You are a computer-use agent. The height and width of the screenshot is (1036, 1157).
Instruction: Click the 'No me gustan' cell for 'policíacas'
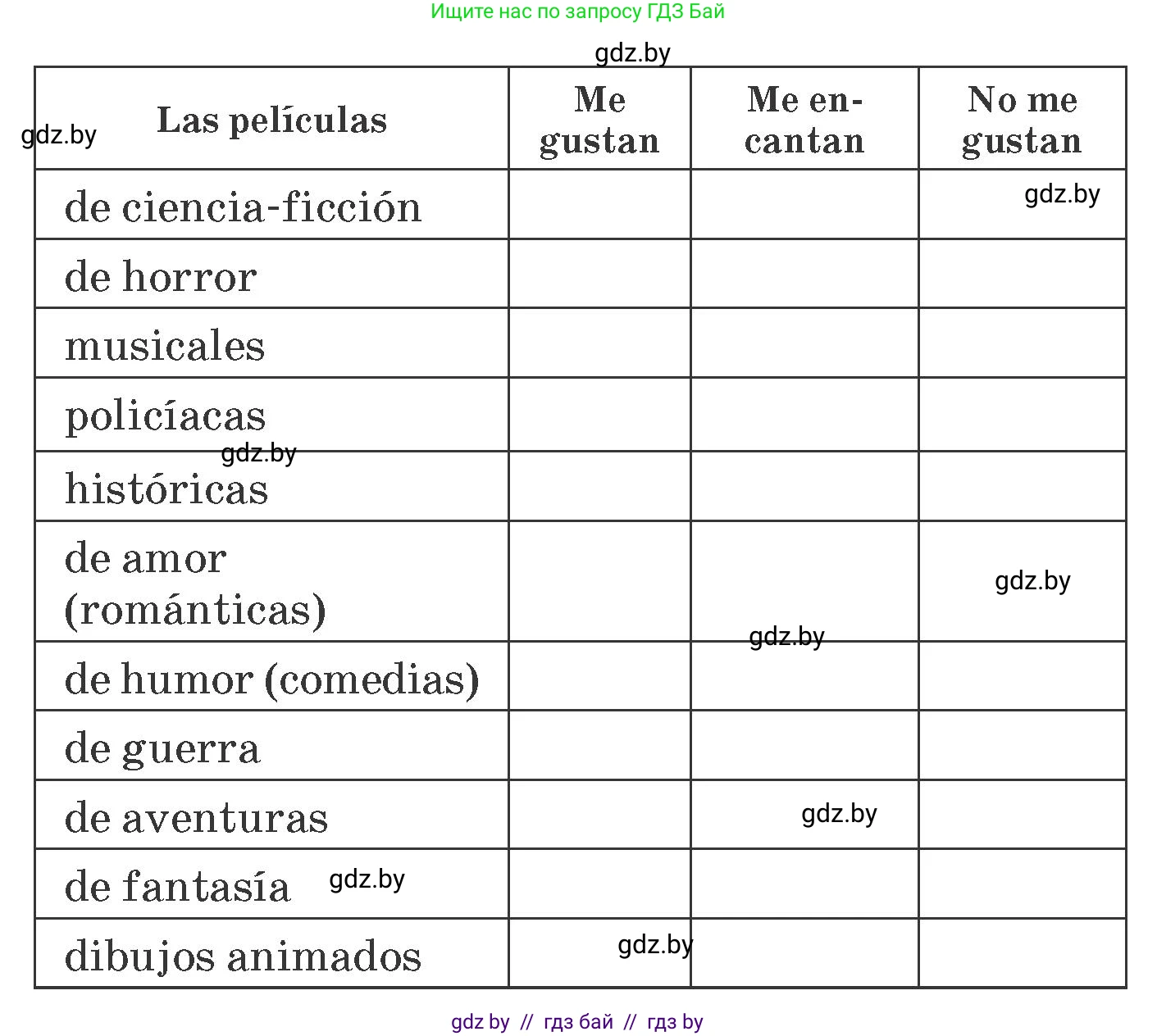coord(1022,414)
